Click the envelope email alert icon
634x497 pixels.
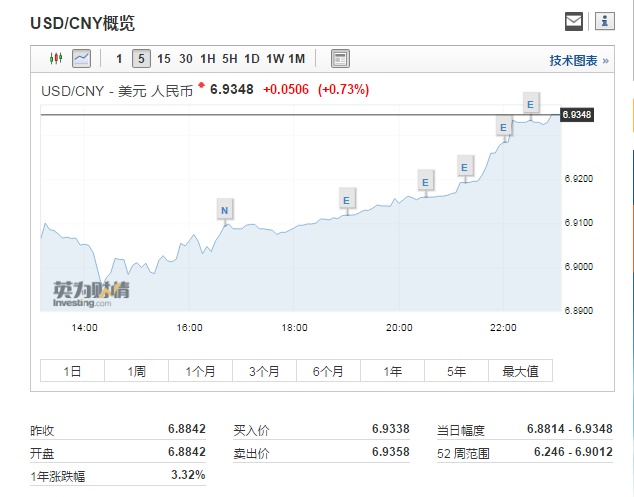[x=573, y=21]
